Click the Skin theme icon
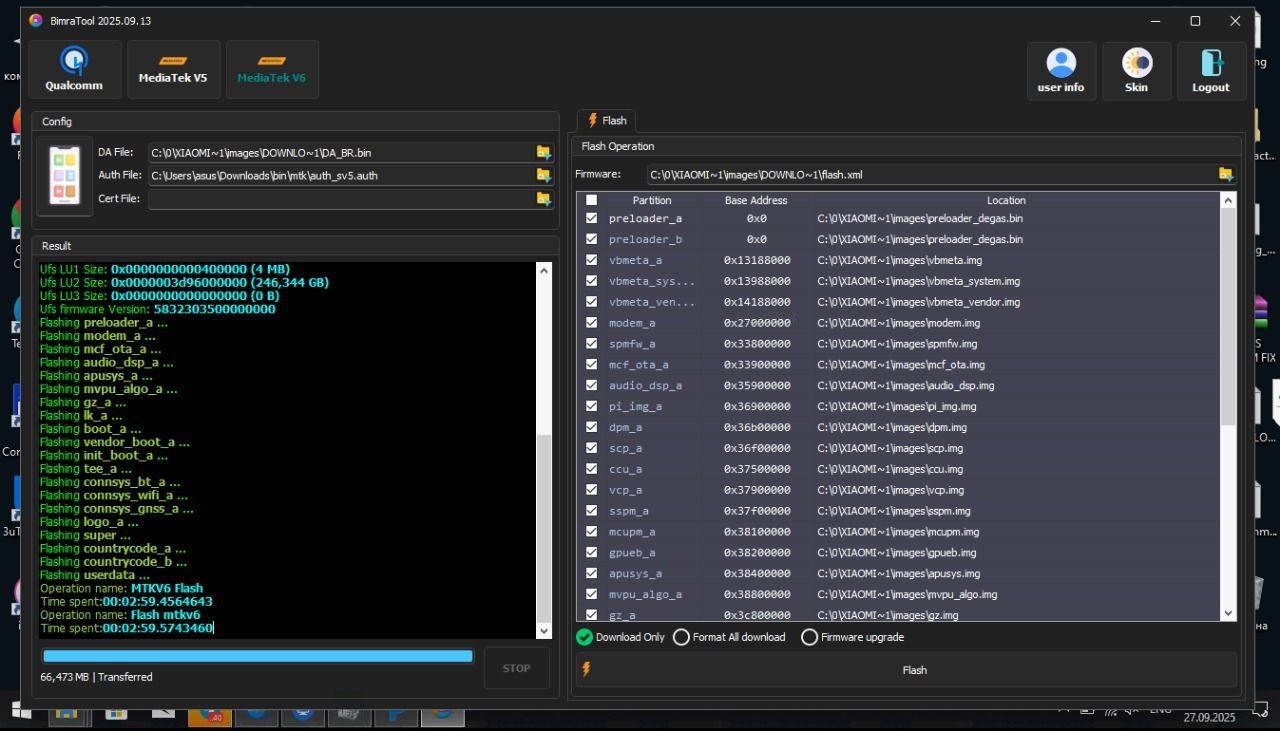 [x=1136, y=70]
